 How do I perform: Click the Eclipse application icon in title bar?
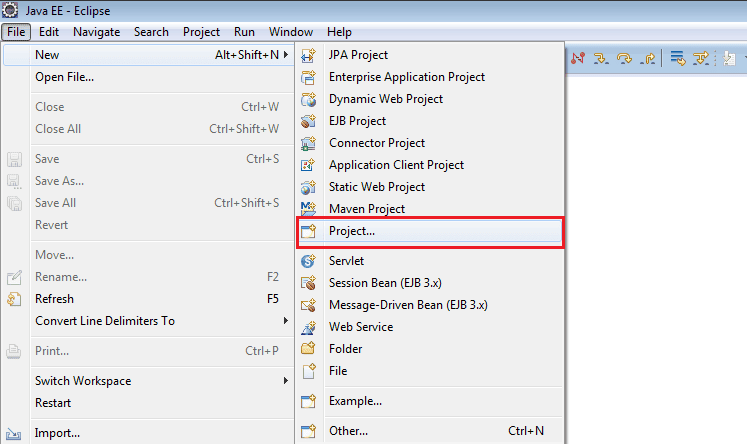click(x=10, y=10)
